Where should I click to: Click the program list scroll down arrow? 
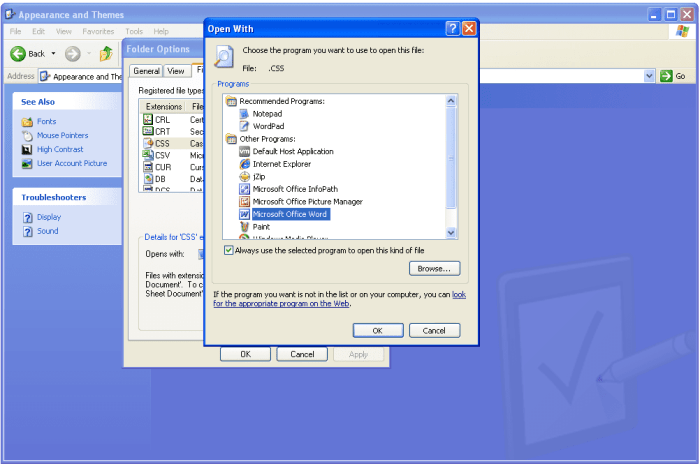[x=451, y=233]
